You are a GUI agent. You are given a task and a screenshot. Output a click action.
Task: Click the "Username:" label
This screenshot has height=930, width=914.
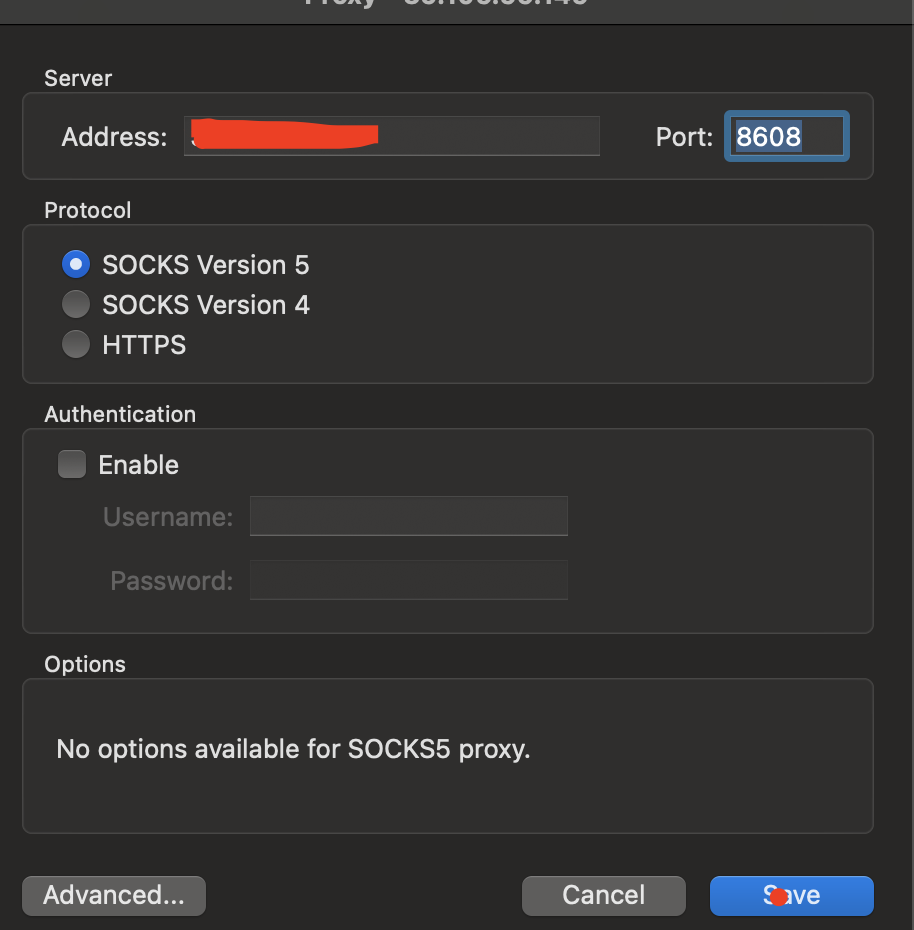(168, 517)
